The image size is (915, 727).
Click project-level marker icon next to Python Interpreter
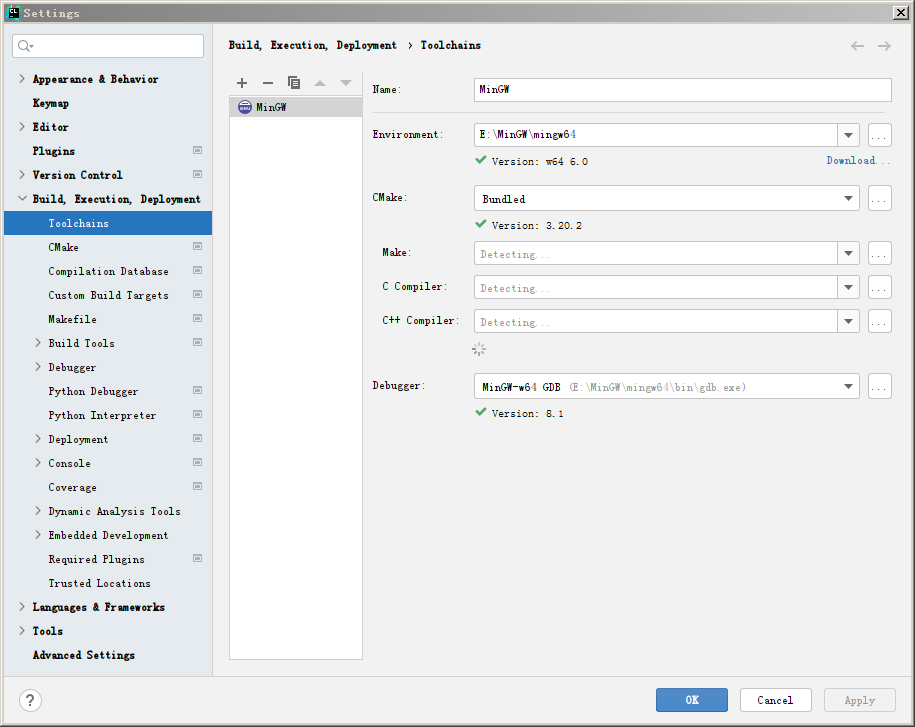pyautogui.click(x=198, y=414)
